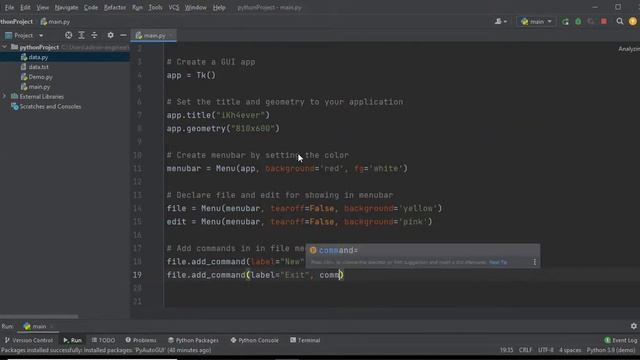Image resolution: width=640 pixels, height=360 pixels.
Task: Open the Problems tool window
Action: click(141, 340)
